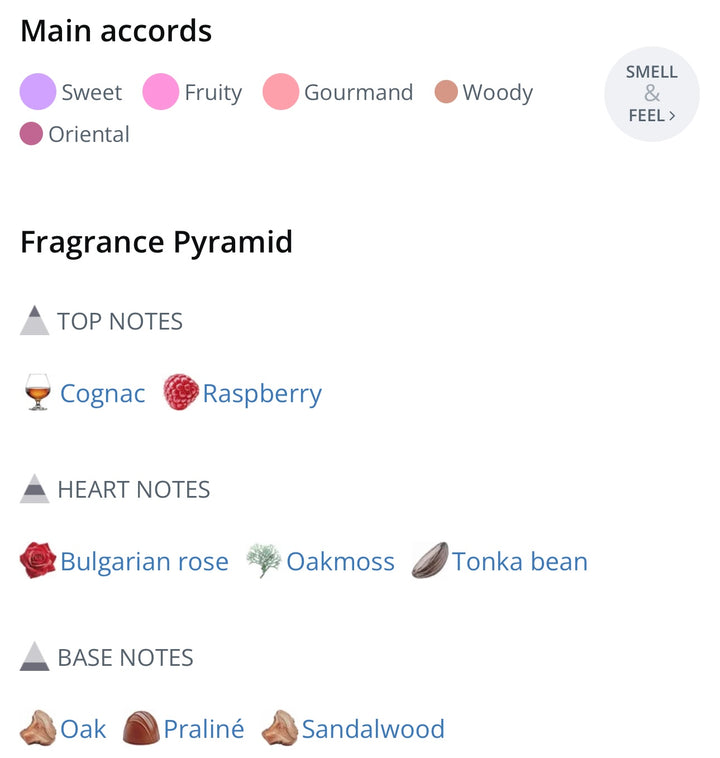This screenshot has height=758, width=720.
Task: Click the Sweet accord purple swatch
Action: coord(38,92)
